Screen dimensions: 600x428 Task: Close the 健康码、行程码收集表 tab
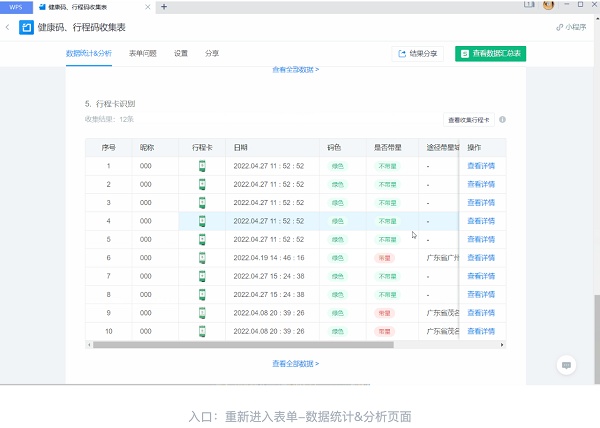tap(148, 7)
